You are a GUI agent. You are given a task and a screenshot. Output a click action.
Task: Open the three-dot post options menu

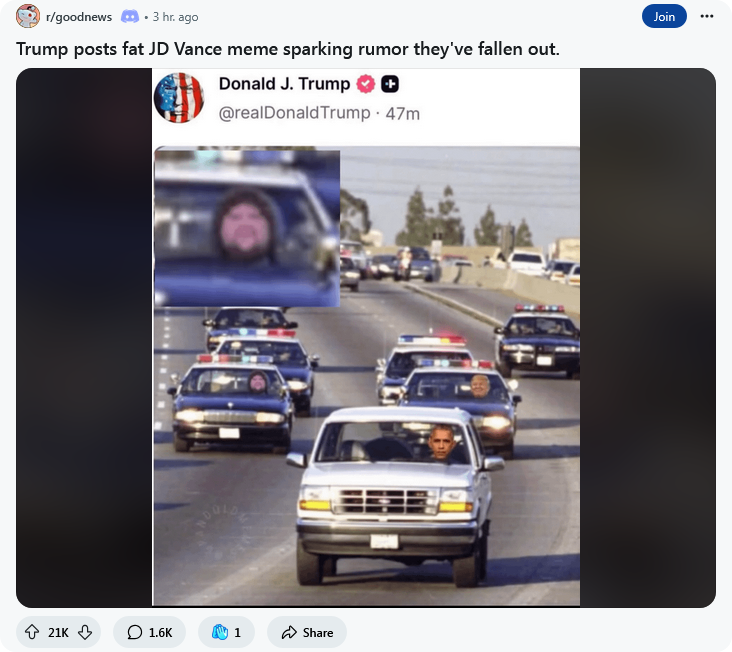tap(706, 16)
